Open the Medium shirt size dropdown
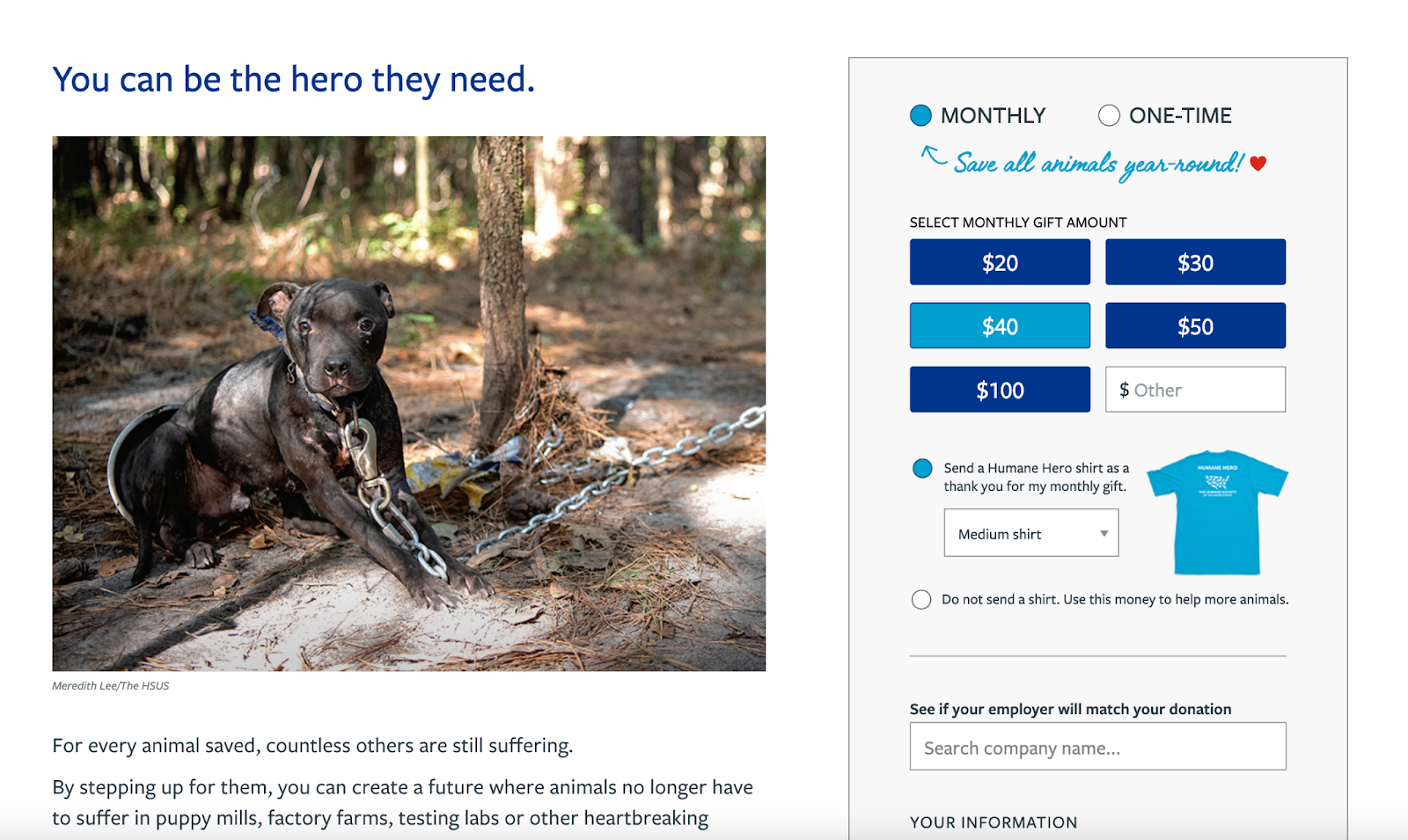The height and width of the screenshot is (840, 1408). click(1031, 533)
